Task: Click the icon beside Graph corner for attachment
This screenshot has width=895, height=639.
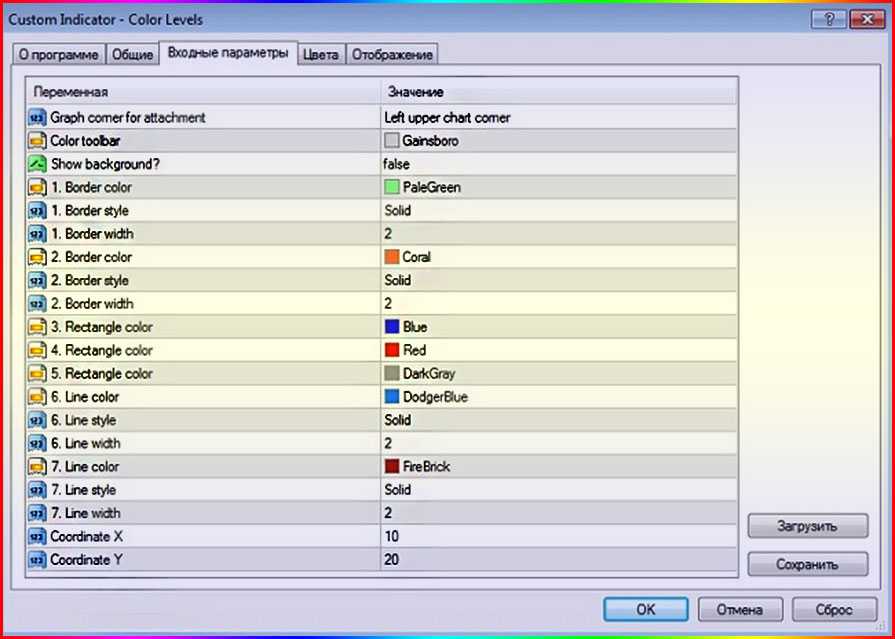Action: coord(38,118)
